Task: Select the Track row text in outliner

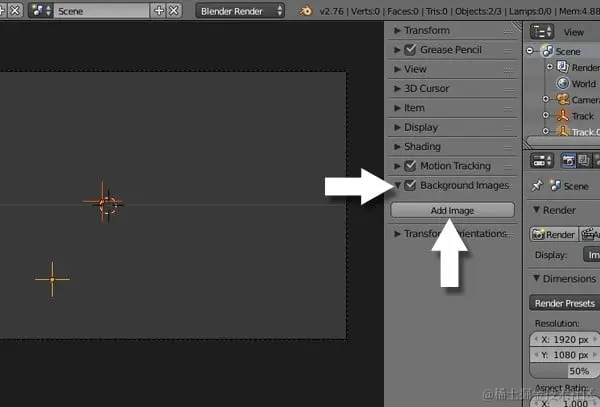Action: coord(582,116)
